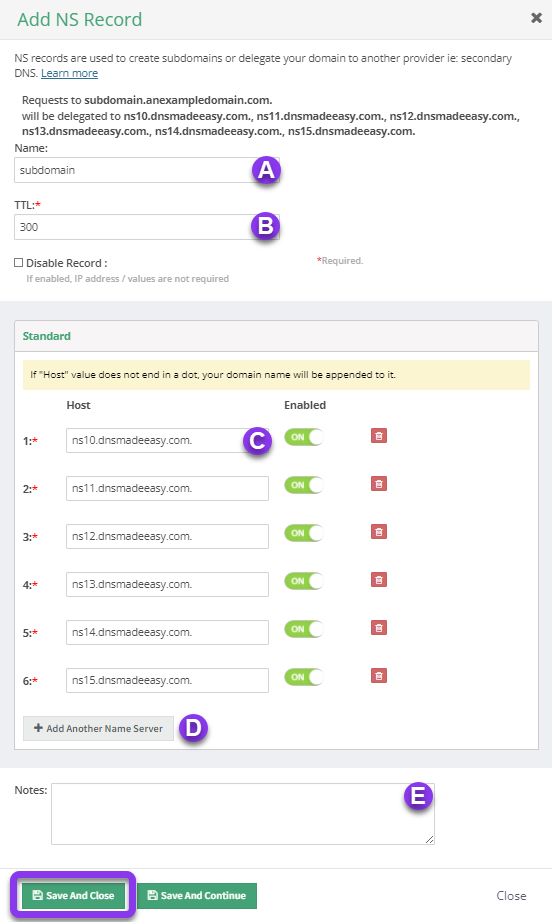The image size is (552, 922).
Task: Remove ns15.dnsmadeeasy.com. using trash icon
Action: pyautogui.click(x=379, y=676)
